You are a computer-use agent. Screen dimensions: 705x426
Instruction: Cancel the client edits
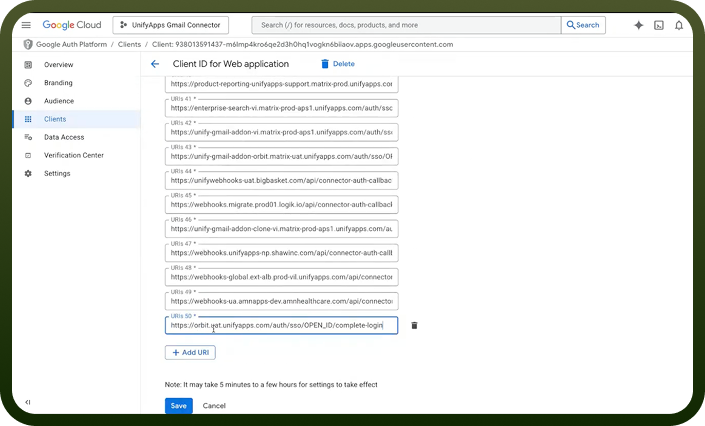tap(214, 406)
